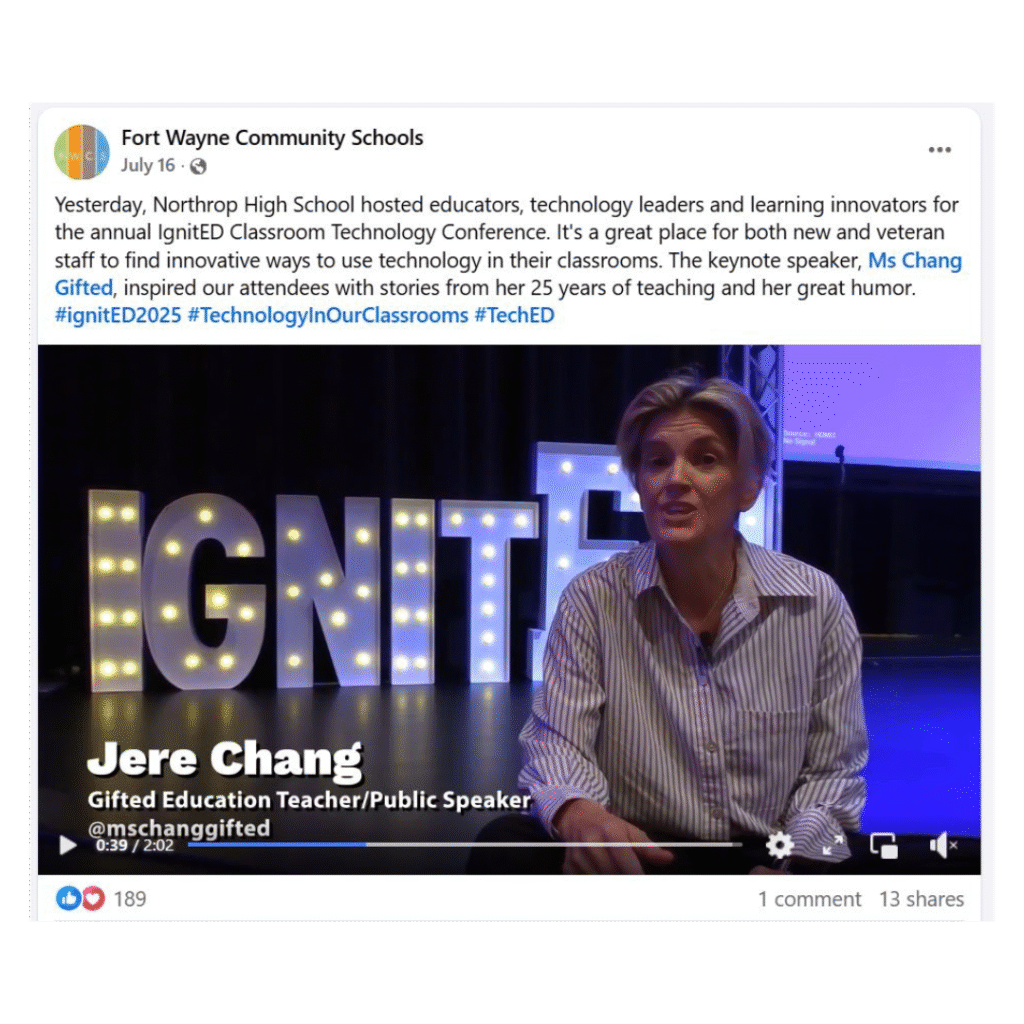Image resolution: width=1024 pixels, height=1024 pixels.
Task: Unmute the video sound
Action: (x=943, y=845)
